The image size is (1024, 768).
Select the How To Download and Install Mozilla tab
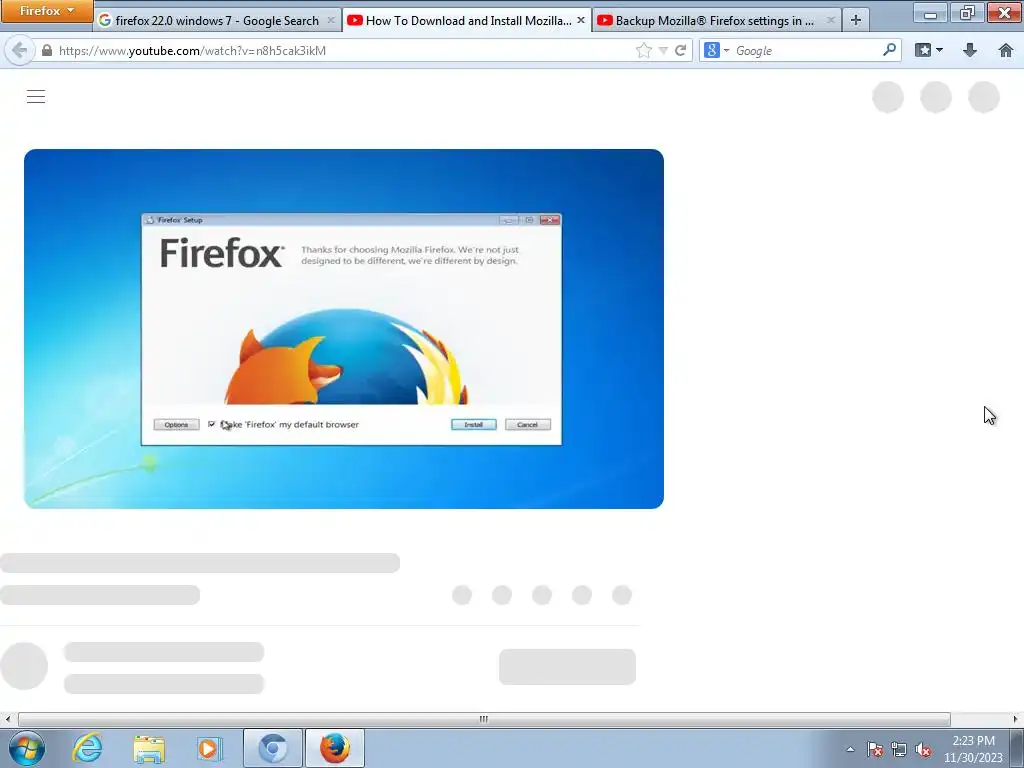click(x=466, y=20)
